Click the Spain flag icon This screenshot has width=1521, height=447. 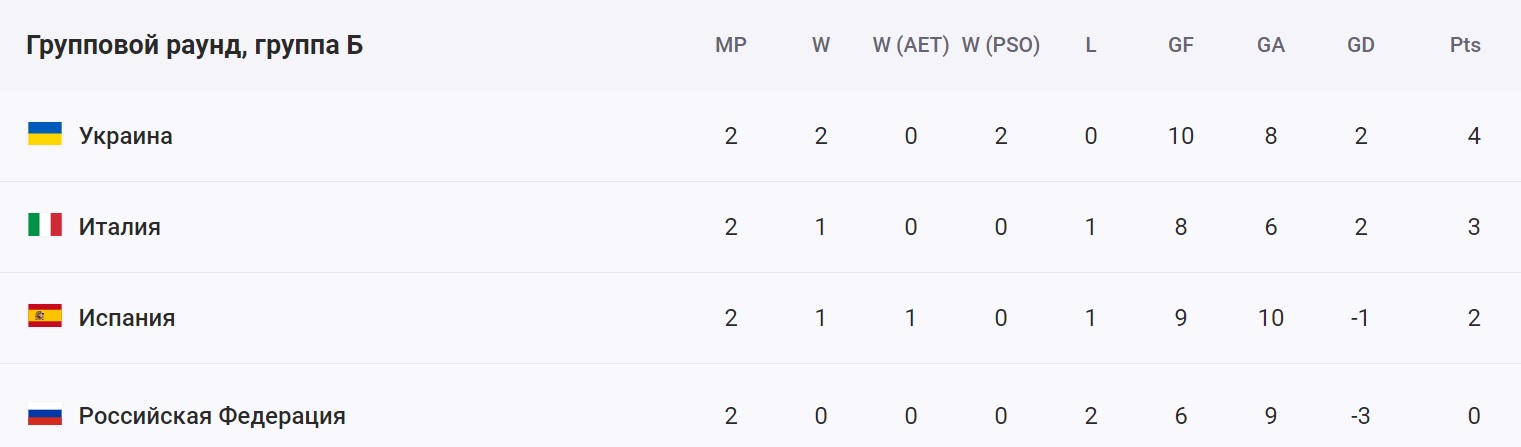45,317
